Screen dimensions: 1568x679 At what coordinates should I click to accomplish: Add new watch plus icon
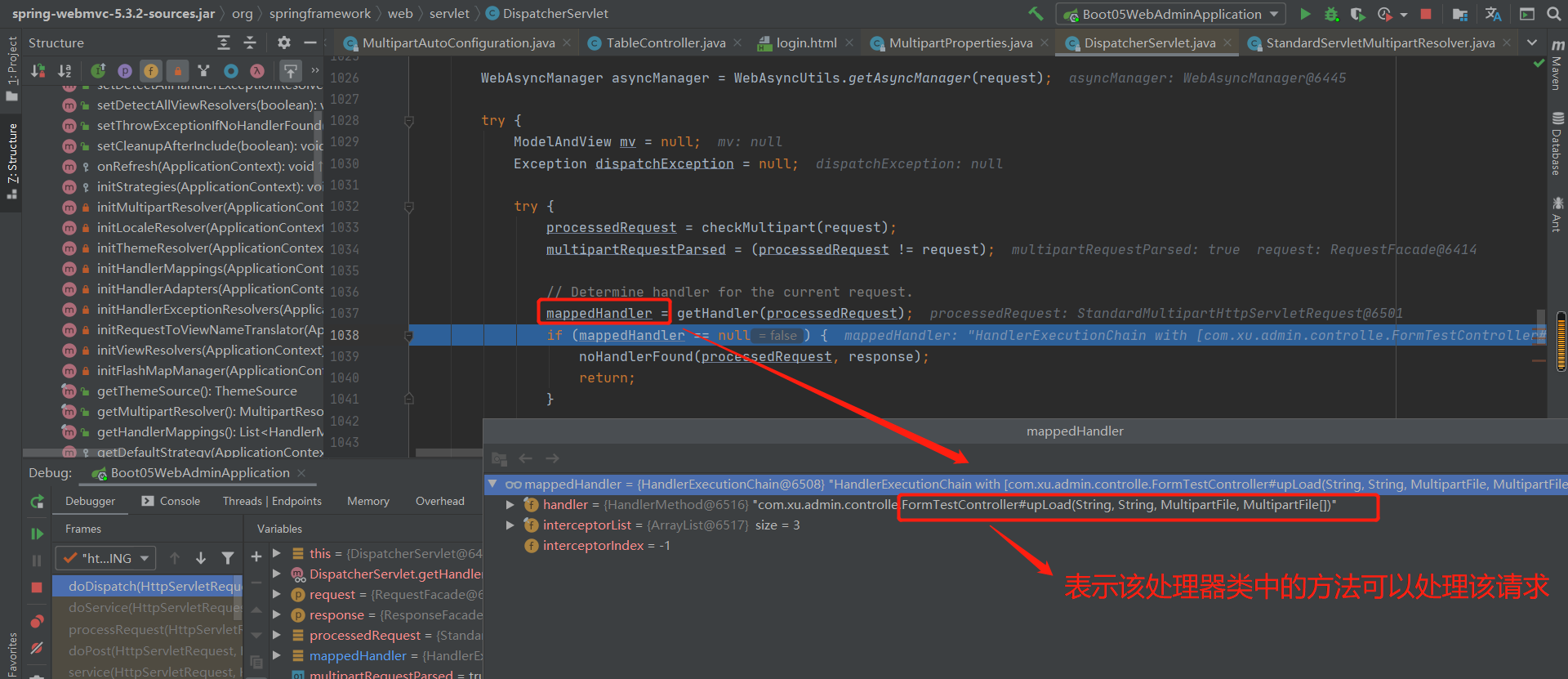click(x=256, y=556)
